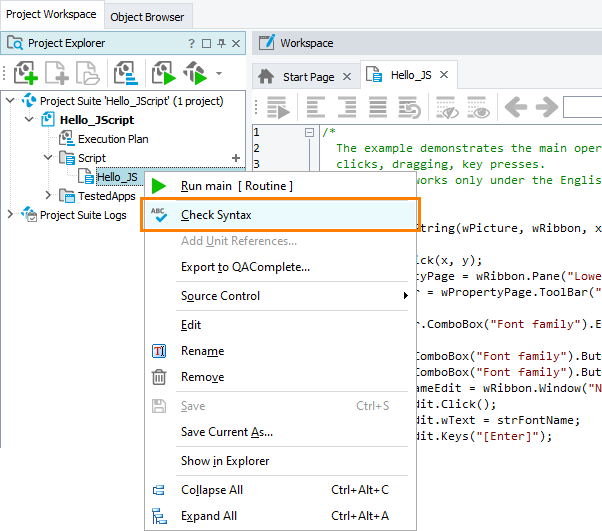Expand the Project Suite Logs node

[x=11, y=215]
